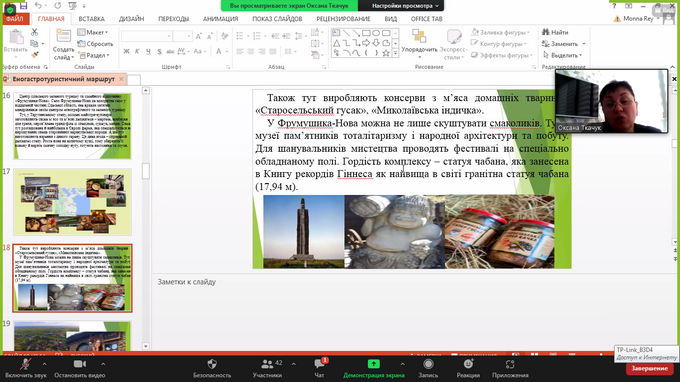Unmute microphone with Включить звук

(26, 368)
